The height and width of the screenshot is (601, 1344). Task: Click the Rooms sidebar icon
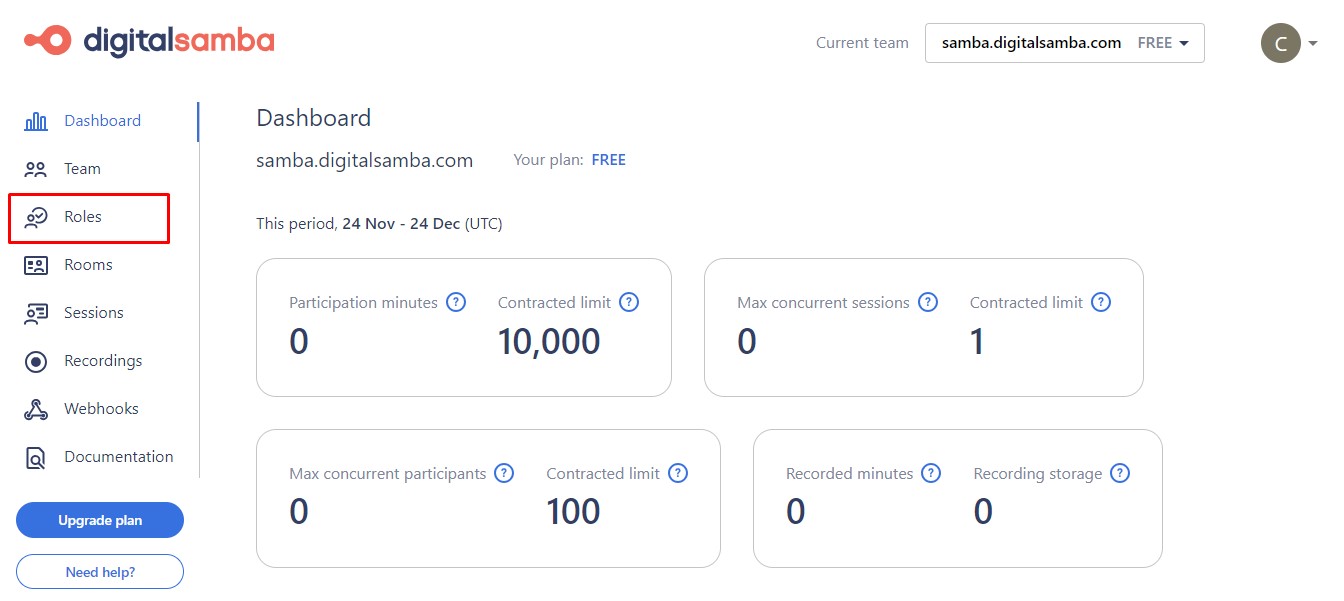coord(35,265)
